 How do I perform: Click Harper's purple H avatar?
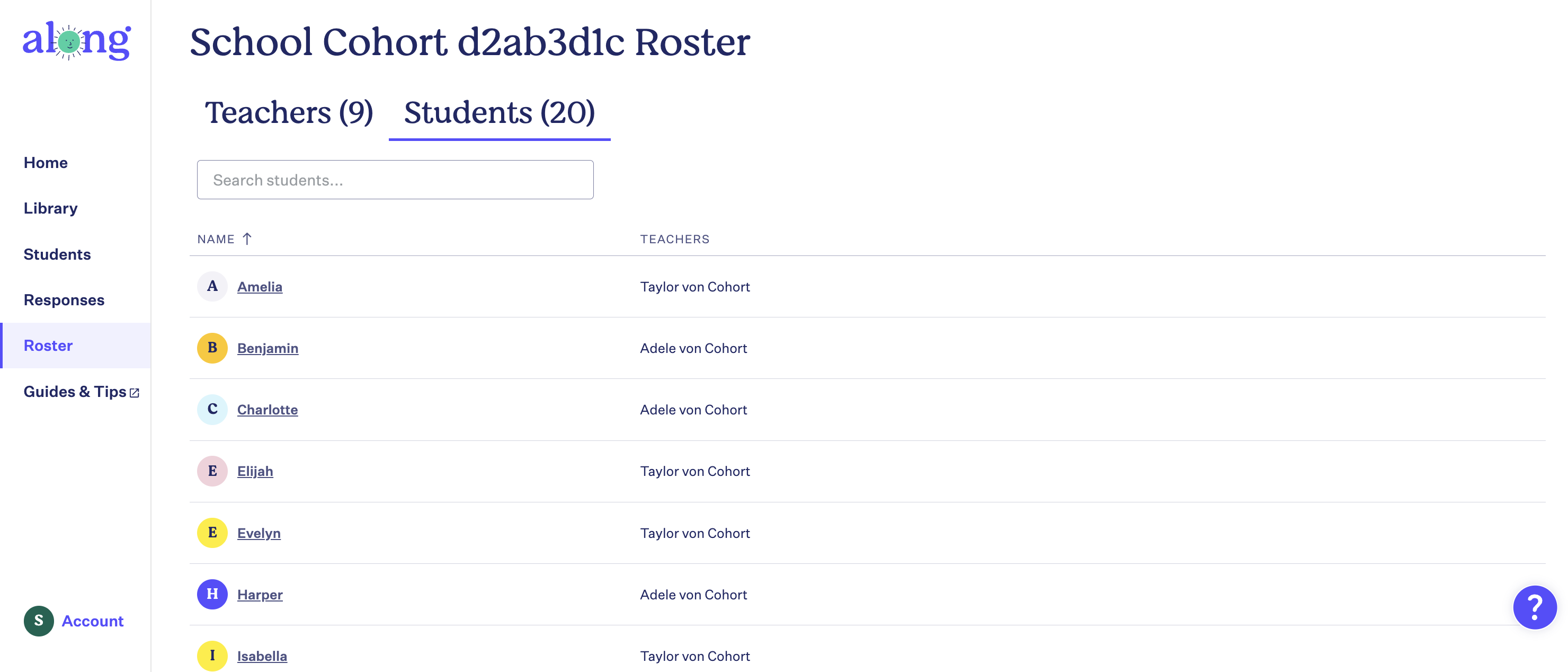[212, 594]
